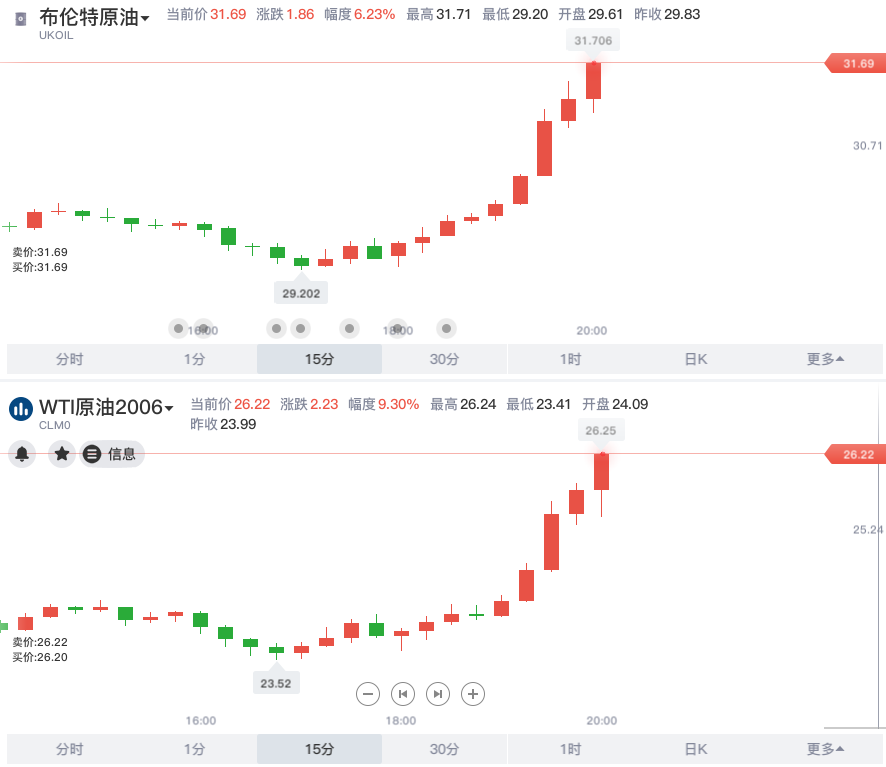Viewport: 886px width, 767px height.
Task: Select 日K timeframe on WTI chart
Action: pyautogui.click(x=696, y=749)
